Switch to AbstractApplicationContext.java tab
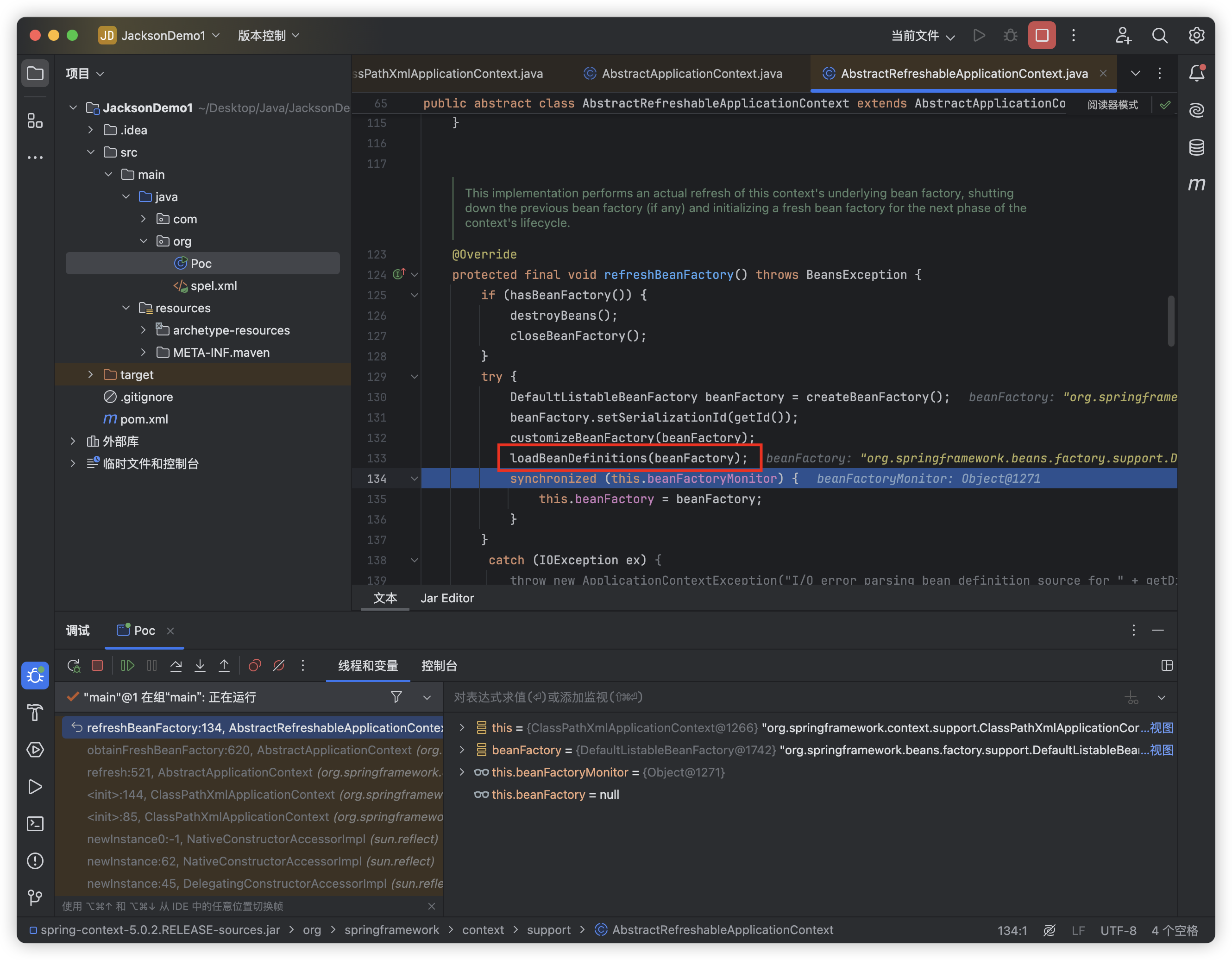This screenshot has height=960, width=1232. point(683,73)
